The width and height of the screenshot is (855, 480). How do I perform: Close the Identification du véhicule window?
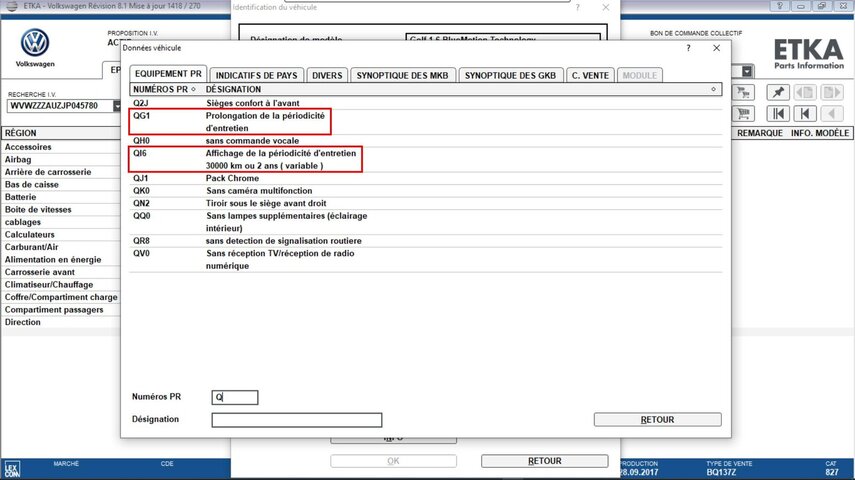tap(606, 7)
